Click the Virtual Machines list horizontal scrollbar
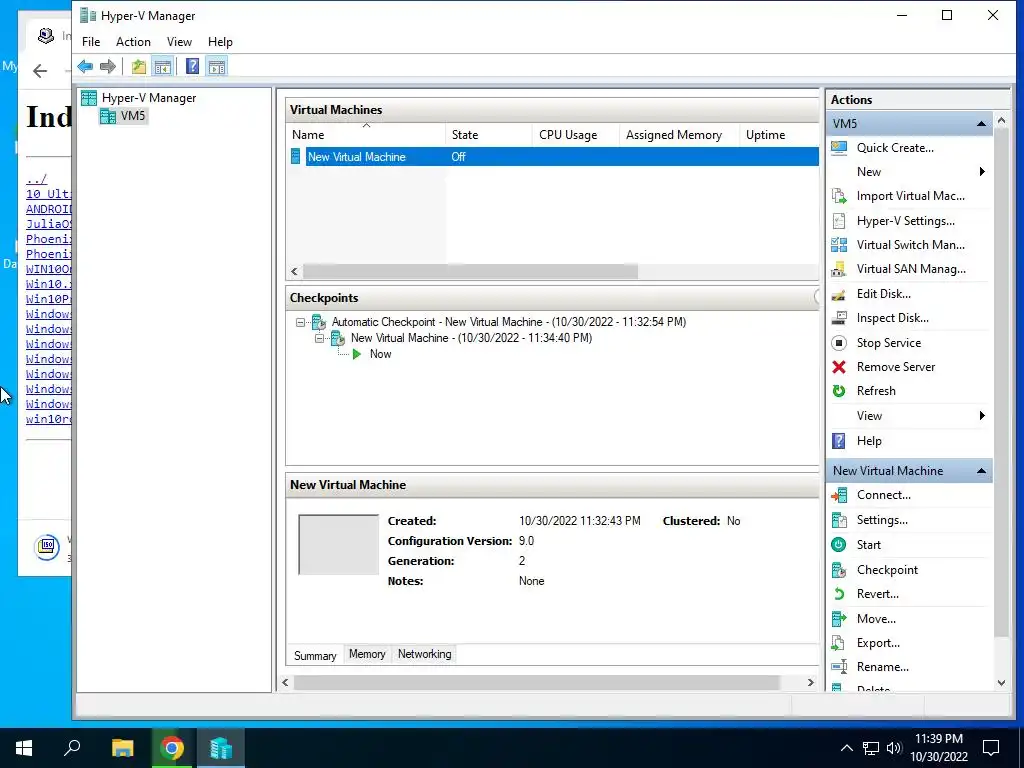 click(x=470, y=271)
